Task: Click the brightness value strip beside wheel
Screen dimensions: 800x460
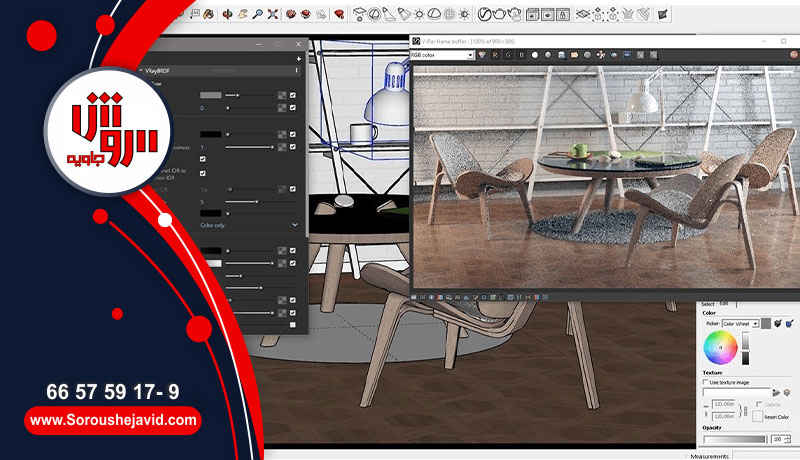Action: click(745, 348)
